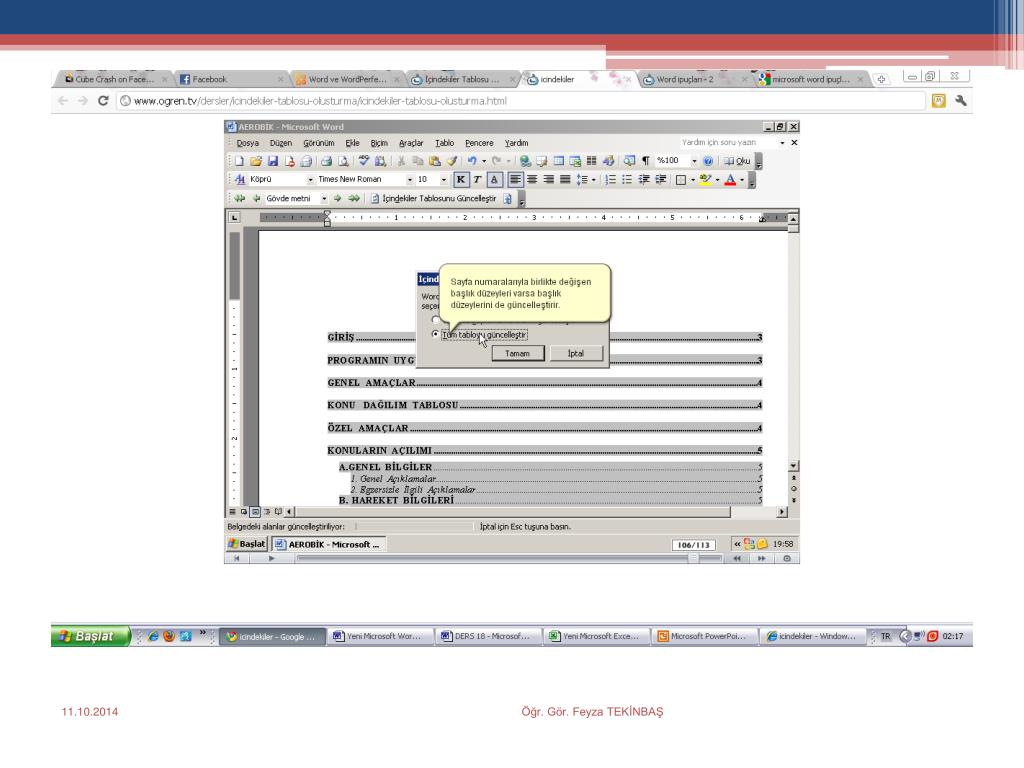Insert a table using the toolbar icon
Screen dimensions: 1024x768
pyautogui.click(x=559, y=161)
